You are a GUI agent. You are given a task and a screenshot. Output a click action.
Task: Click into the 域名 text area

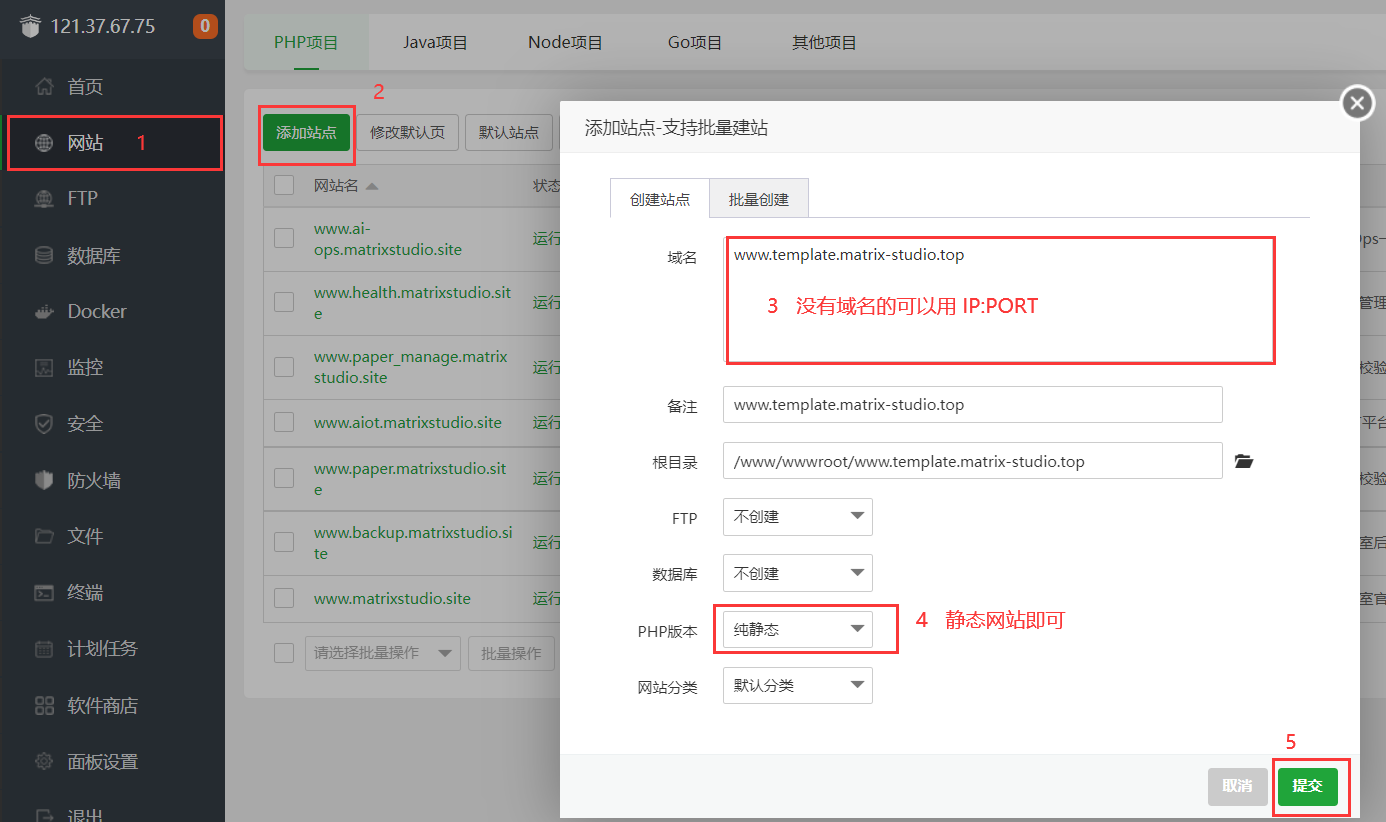click(x=999, y=300)
